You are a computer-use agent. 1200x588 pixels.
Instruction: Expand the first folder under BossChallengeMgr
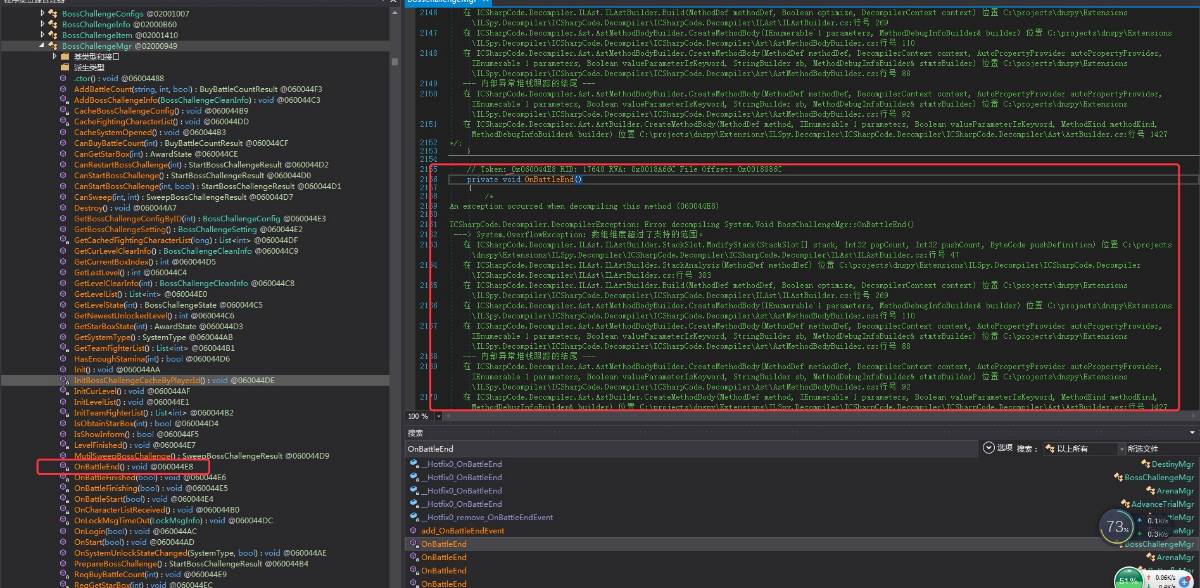[x=53, y=57]
